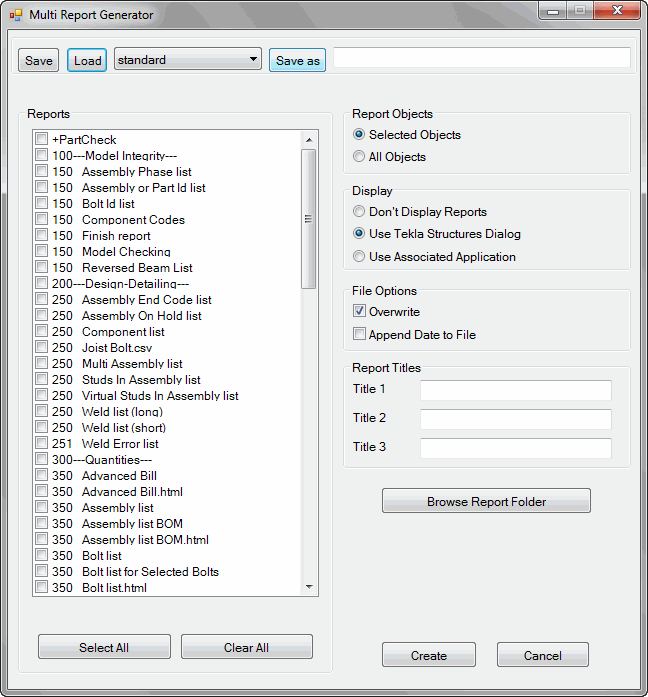Click the Title 3 input field
Screen dimensions: 648x697
tap(516, 448)
